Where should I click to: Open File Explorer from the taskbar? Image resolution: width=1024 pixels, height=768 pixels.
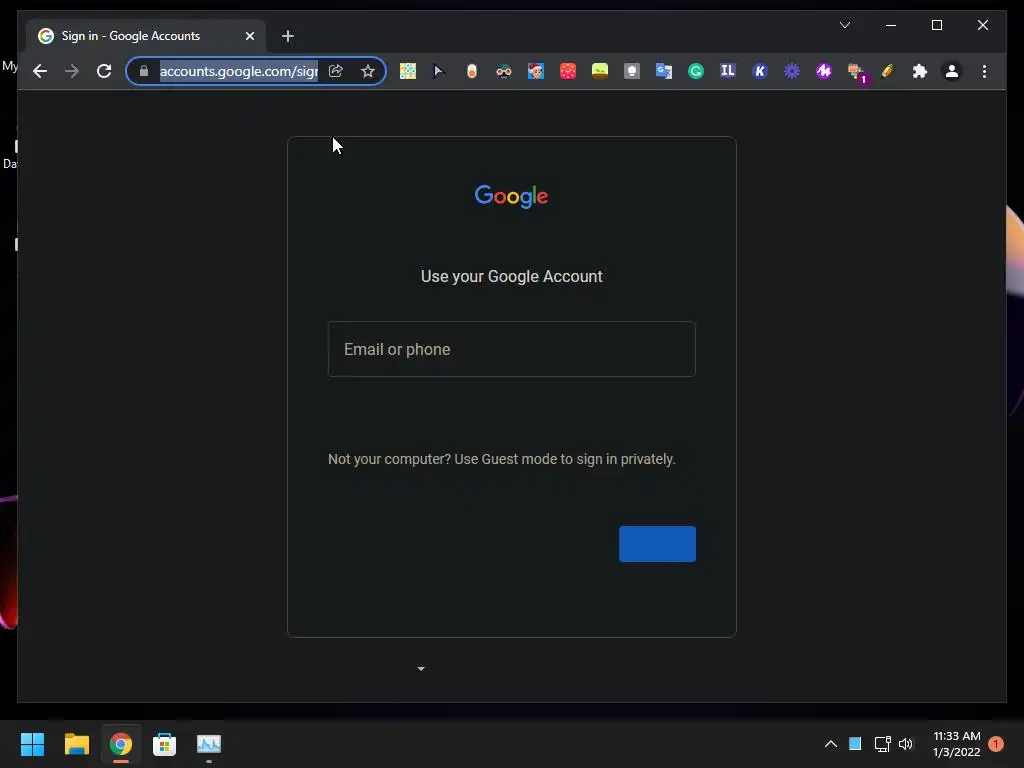click(x=76, y=744)
